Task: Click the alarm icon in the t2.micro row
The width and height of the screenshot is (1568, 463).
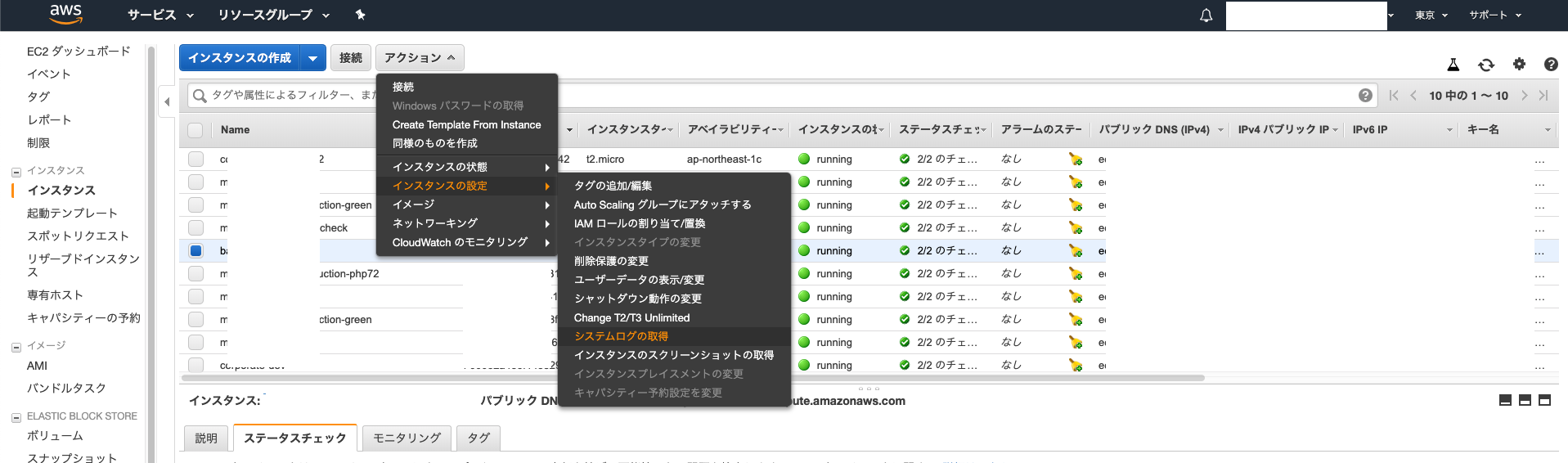Action: tap(1075, 159)
